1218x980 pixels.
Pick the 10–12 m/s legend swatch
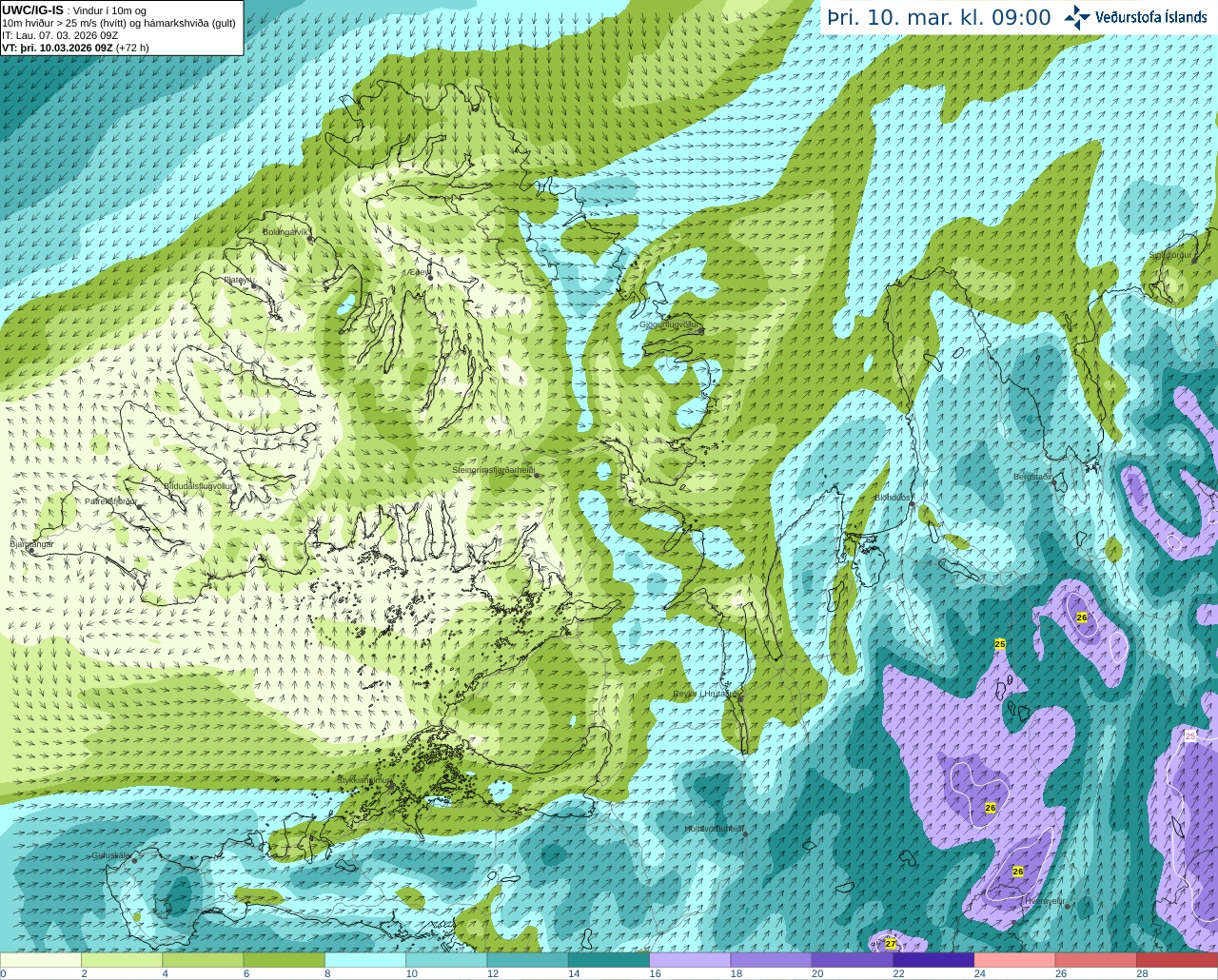446,960
